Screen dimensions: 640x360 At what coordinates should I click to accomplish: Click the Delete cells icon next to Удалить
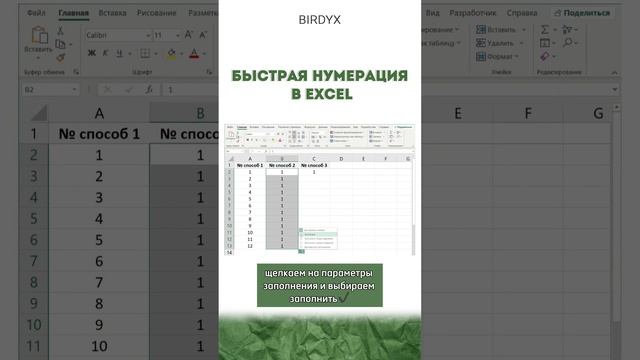coord(481,43)
